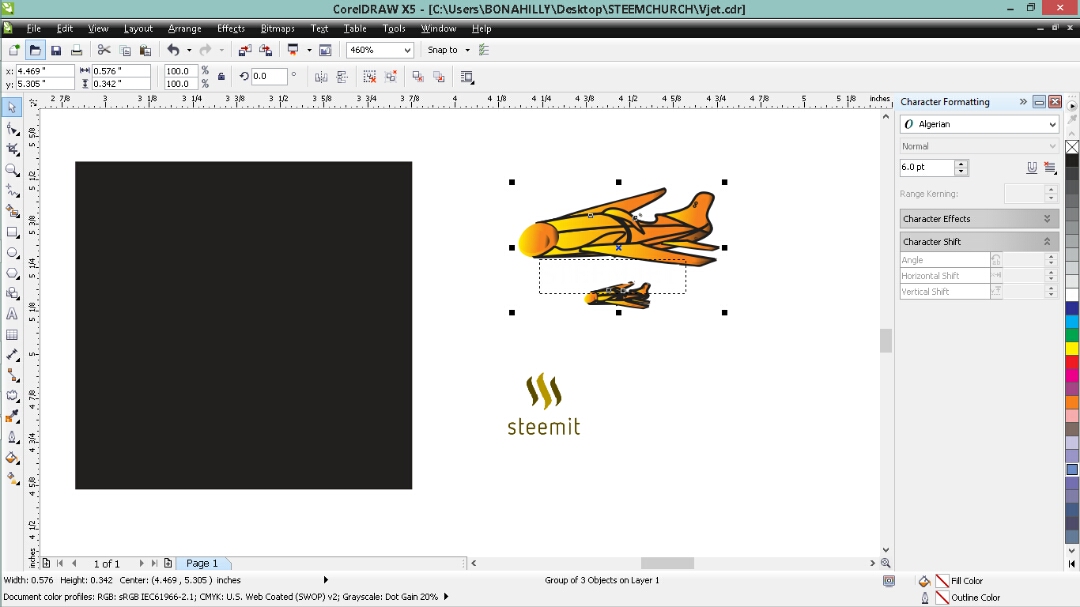Open the File menu

34,29
